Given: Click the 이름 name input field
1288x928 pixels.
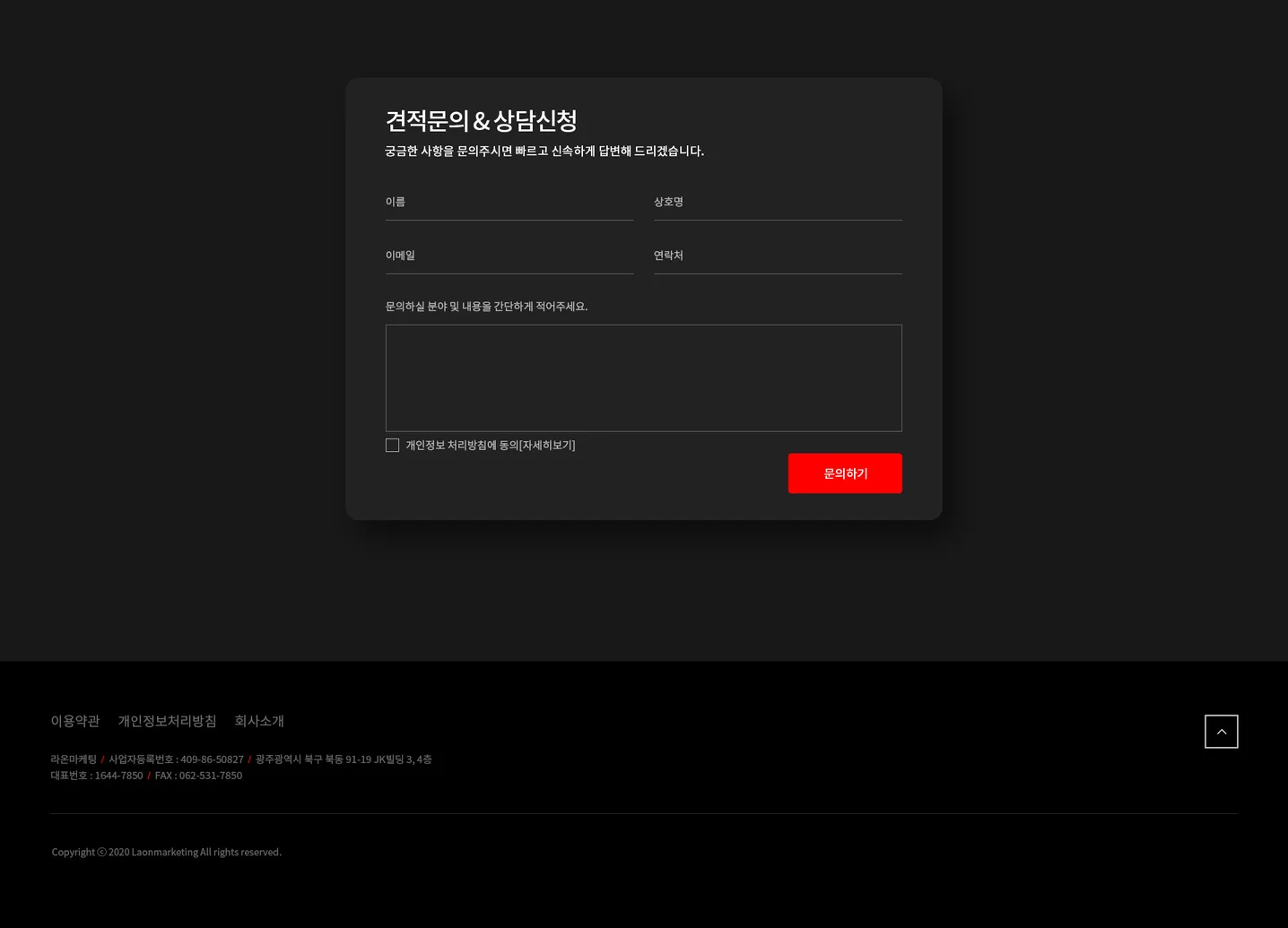Looking at the screenshot, I should point(509,206).
